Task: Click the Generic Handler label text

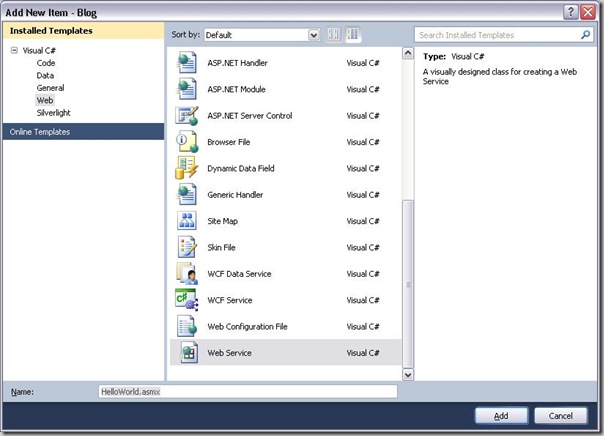Action: tap(235, 195)
